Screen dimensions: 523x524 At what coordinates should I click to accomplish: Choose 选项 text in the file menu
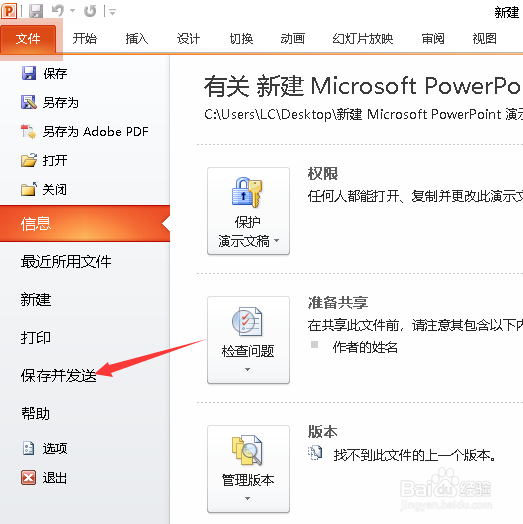click(x=55, y=448)
